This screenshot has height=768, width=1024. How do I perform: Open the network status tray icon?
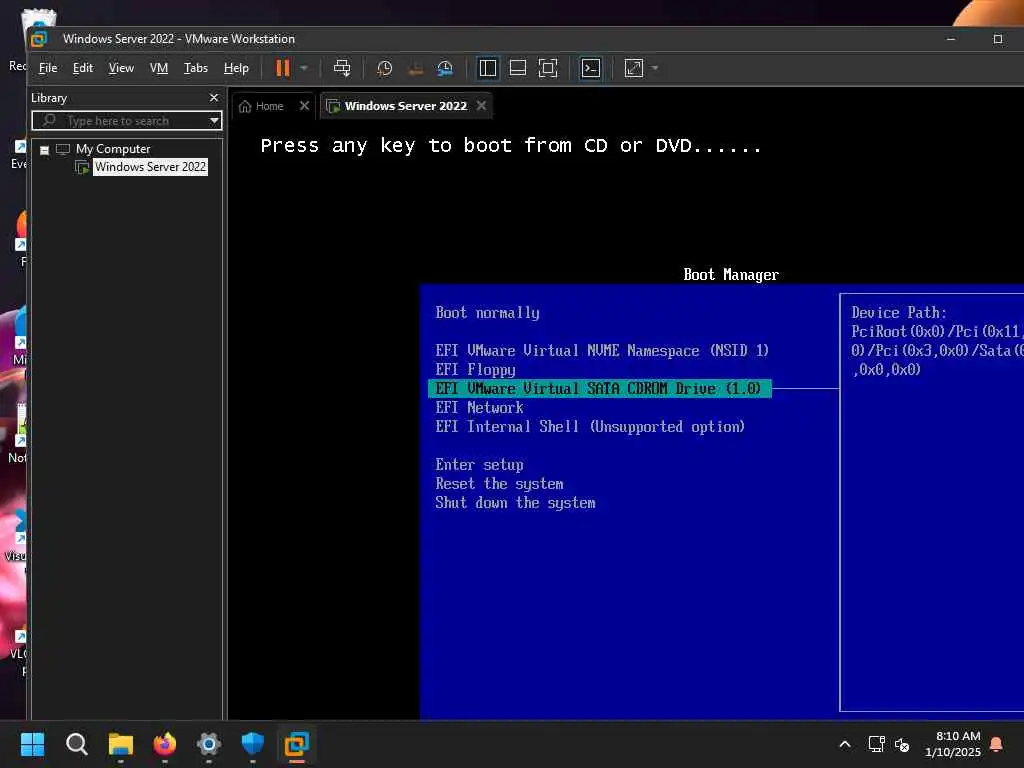click(876, 744)
